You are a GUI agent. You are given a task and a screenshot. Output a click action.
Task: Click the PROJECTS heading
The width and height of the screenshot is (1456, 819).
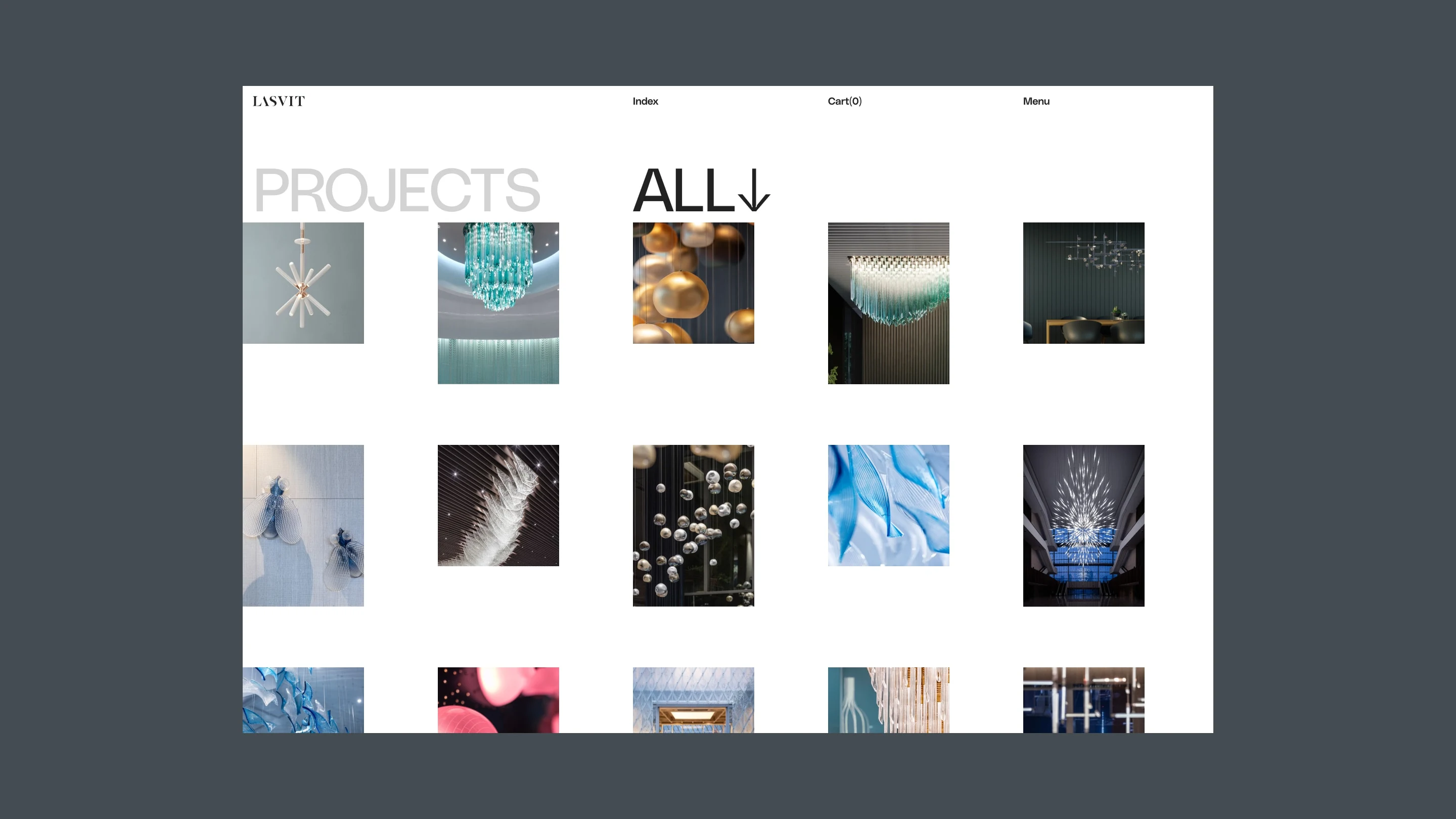397,191
